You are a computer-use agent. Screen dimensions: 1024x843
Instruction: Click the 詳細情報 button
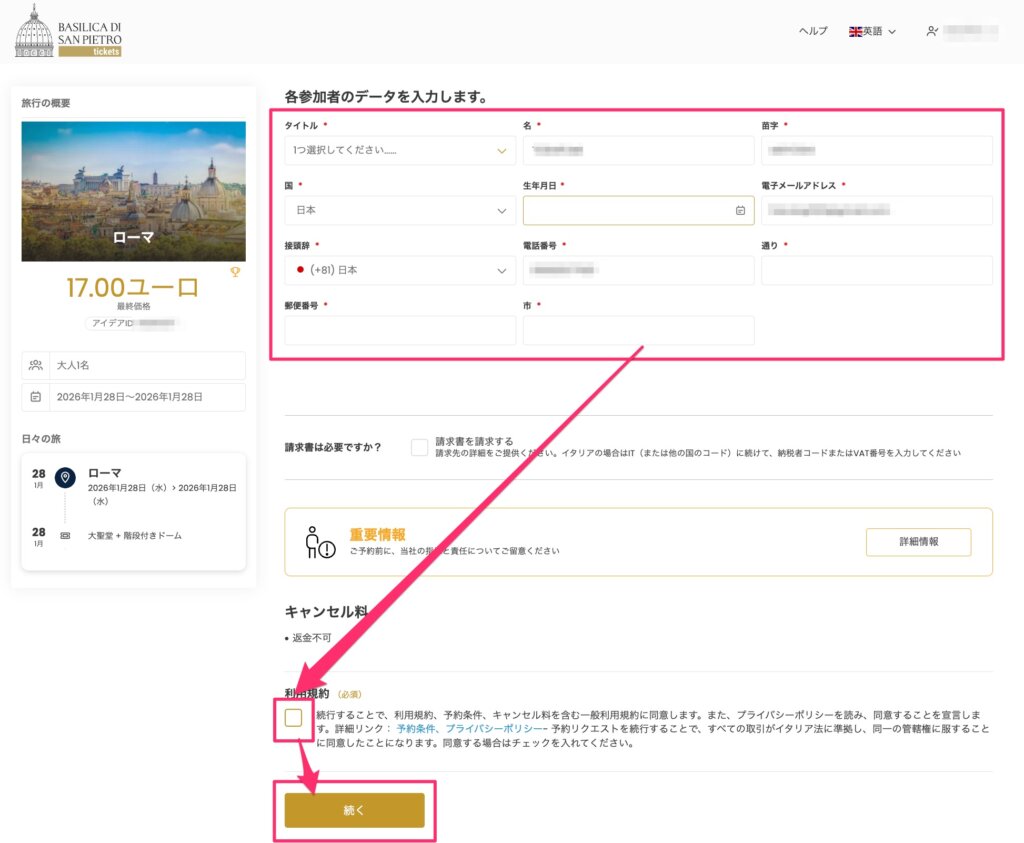pos(918,542)
